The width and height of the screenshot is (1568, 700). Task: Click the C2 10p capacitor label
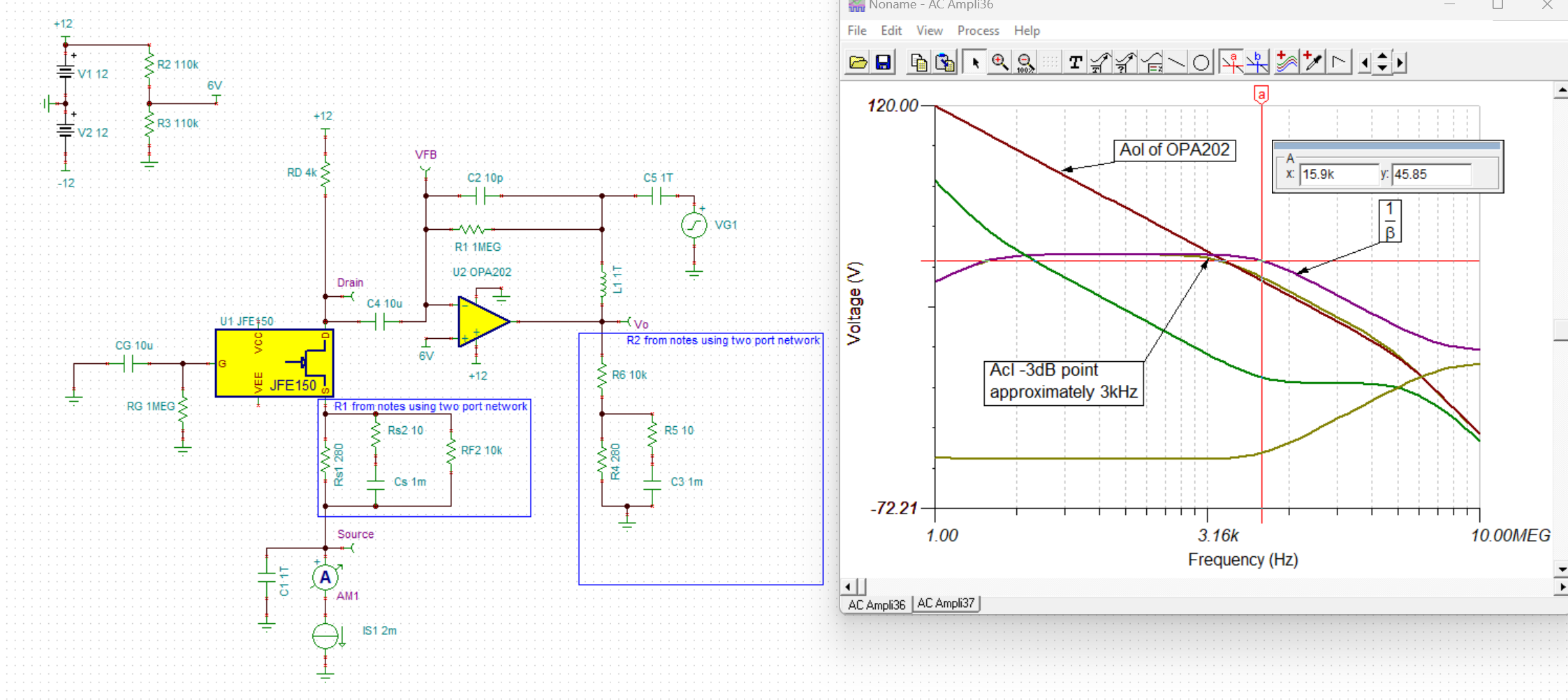click(485, 178)
